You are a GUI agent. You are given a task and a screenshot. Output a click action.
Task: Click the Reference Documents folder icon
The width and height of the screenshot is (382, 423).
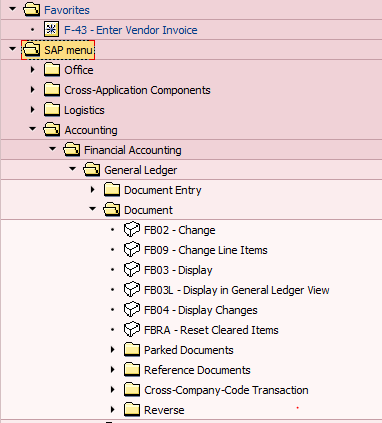click(132, 370)
